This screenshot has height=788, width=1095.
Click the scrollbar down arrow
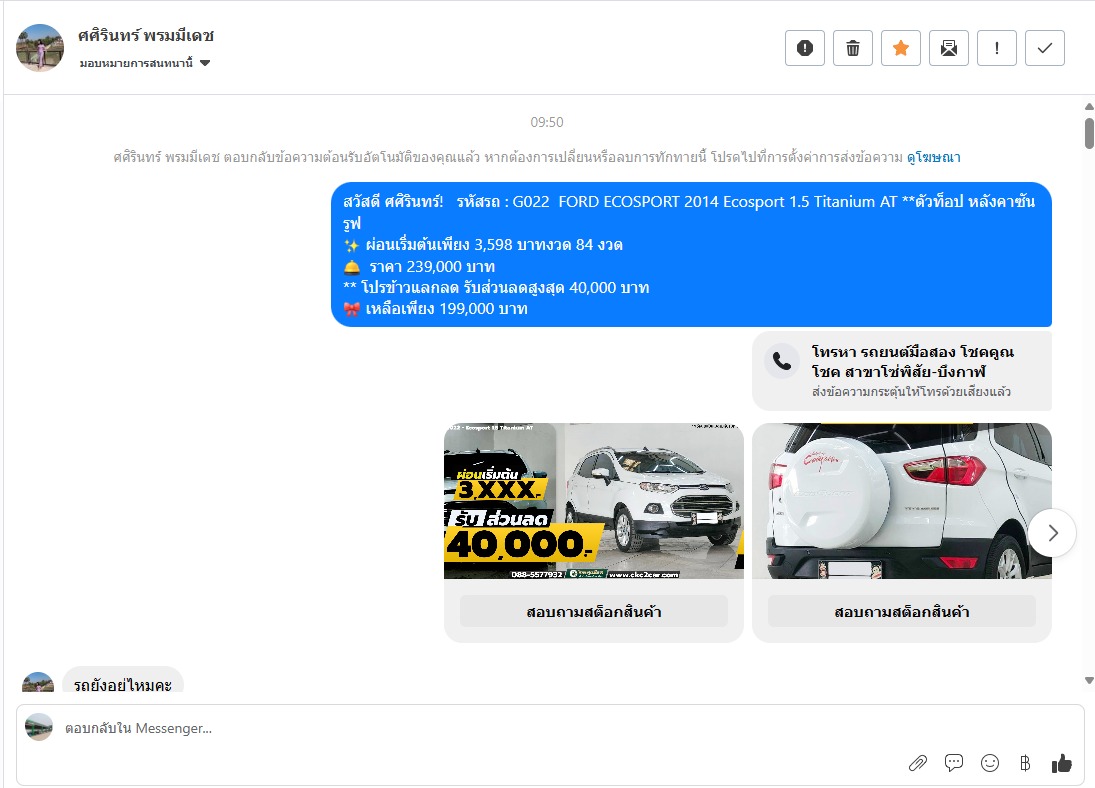(x=1089, y=680)
